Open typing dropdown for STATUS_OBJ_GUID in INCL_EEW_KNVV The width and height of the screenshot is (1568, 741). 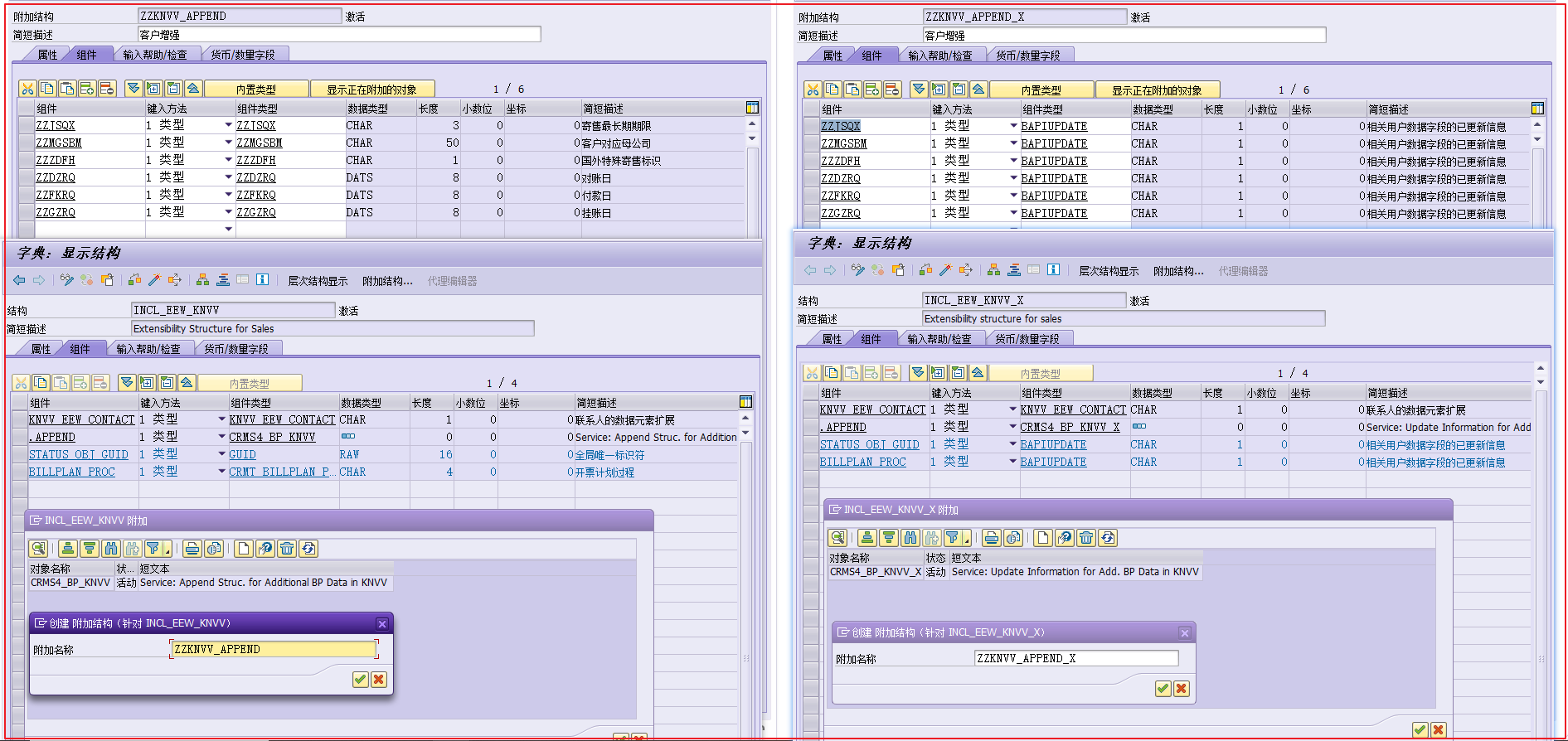[221, 454]
